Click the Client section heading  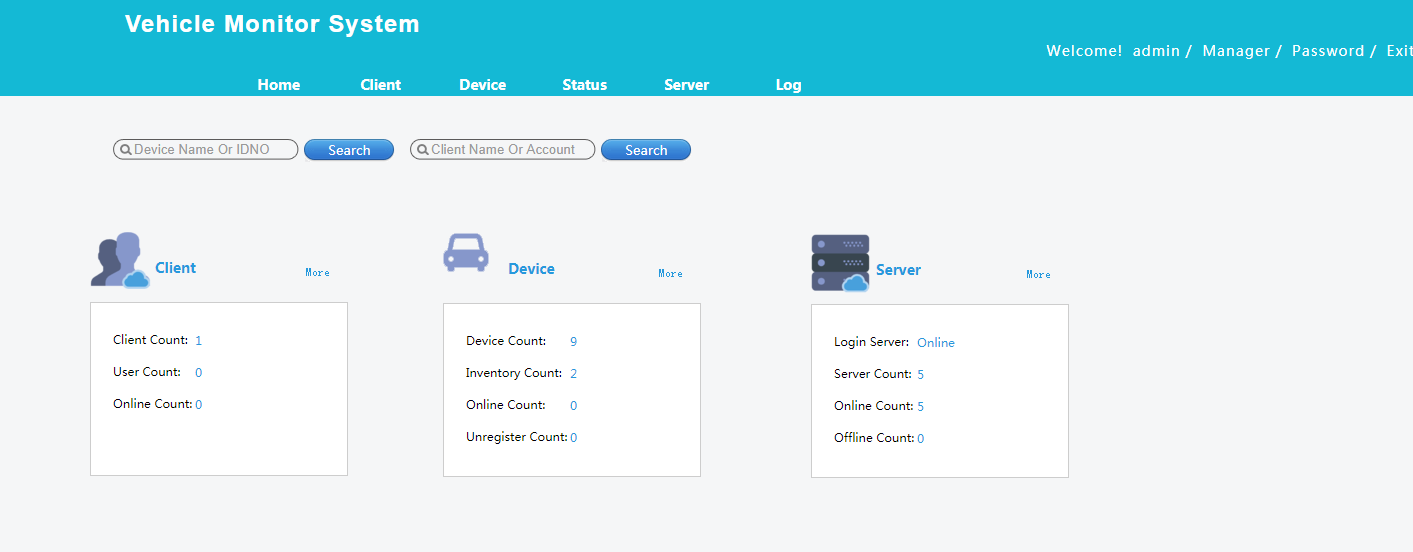176,268
